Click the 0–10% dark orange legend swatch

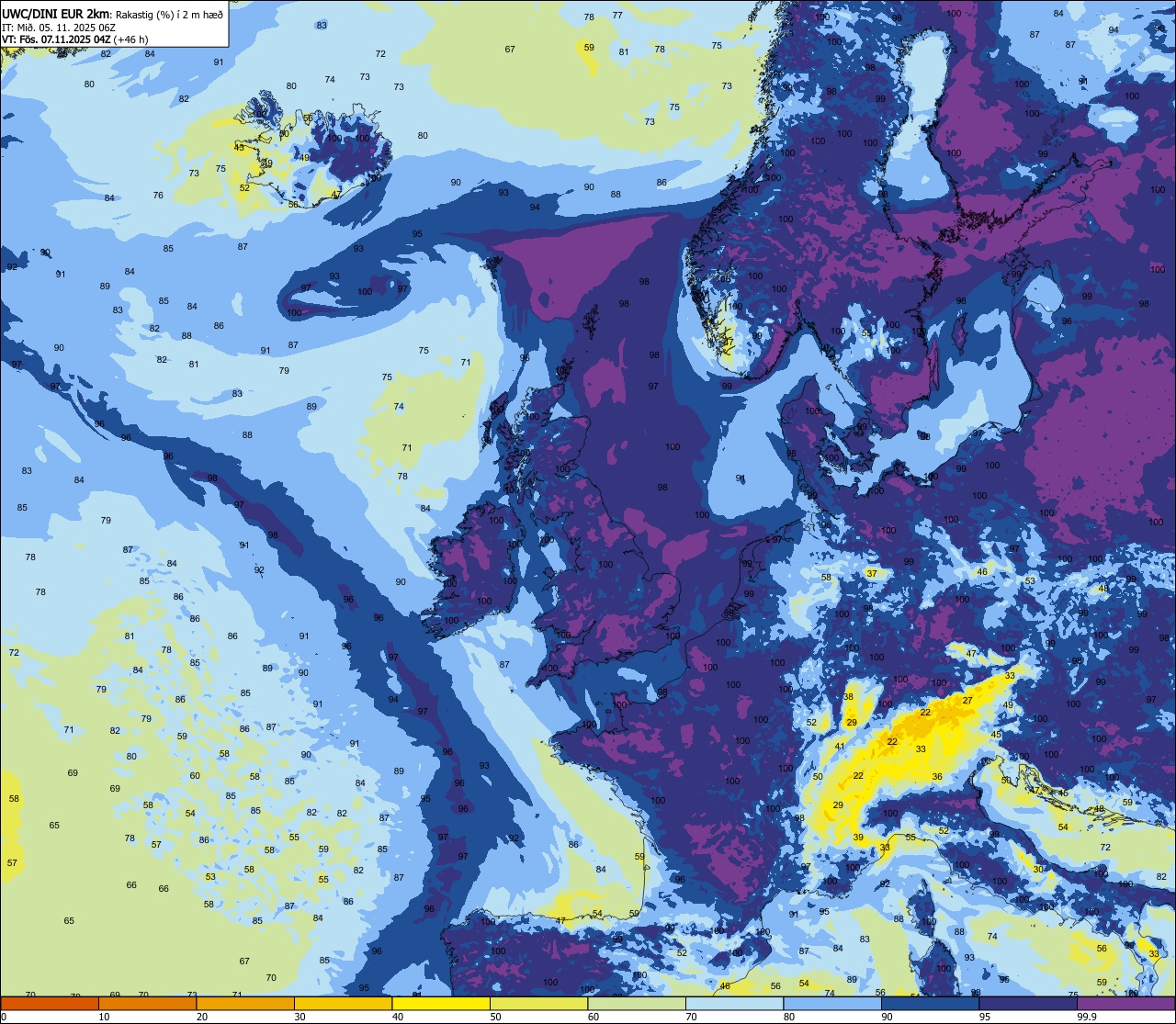(50, 1003)
